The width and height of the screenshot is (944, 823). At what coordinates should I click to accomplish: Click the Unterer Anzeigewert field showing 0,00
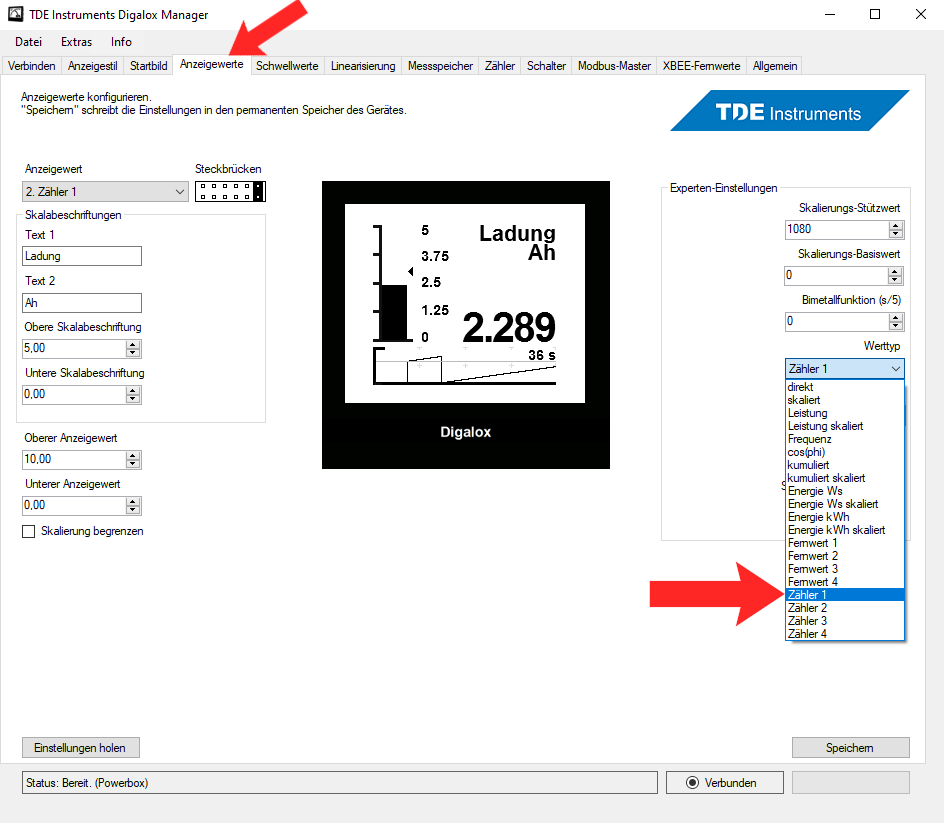[x=74, y=505]
